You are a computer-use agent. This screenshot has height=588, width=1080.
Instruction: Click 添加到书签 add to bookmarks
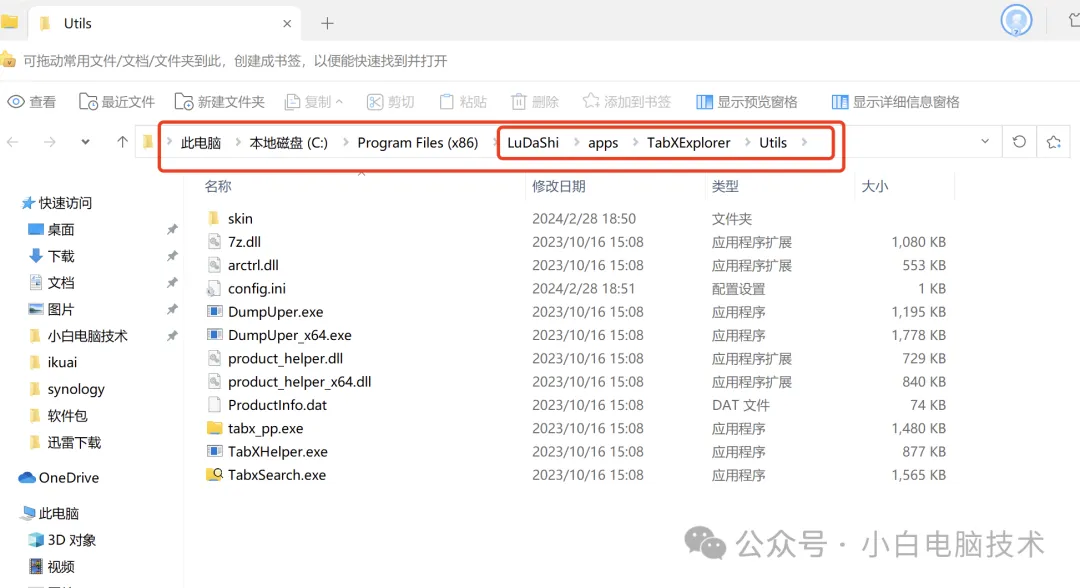(626, 102)
